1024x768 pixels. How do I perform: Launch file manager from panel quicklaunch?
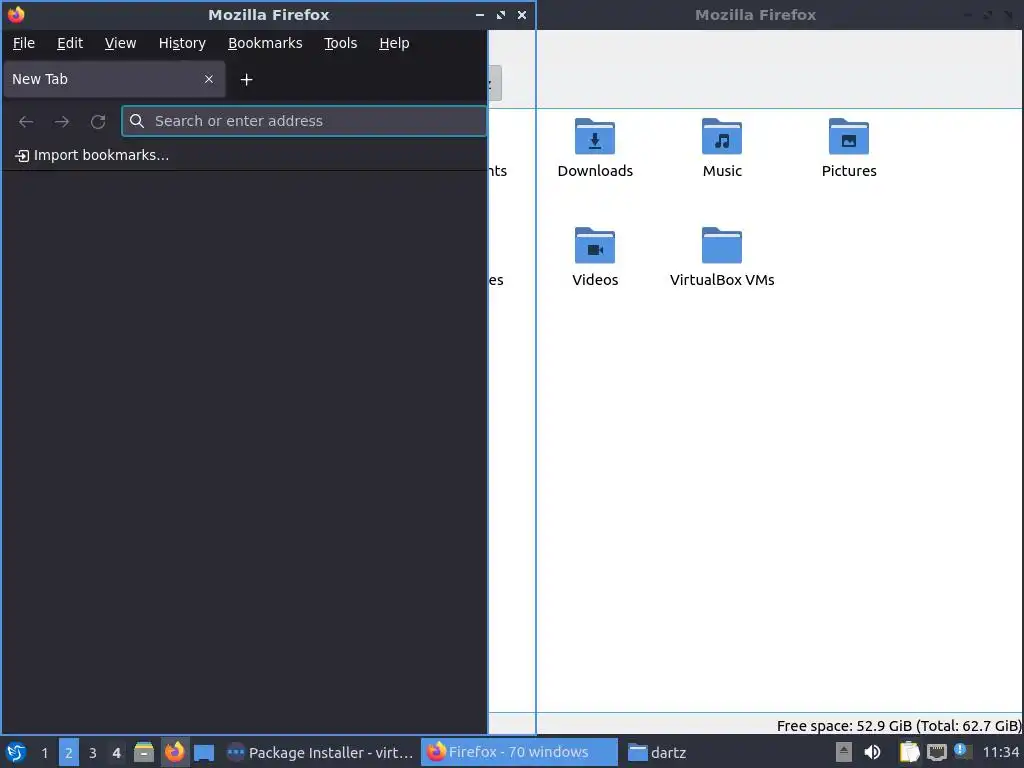click(144, 752)
